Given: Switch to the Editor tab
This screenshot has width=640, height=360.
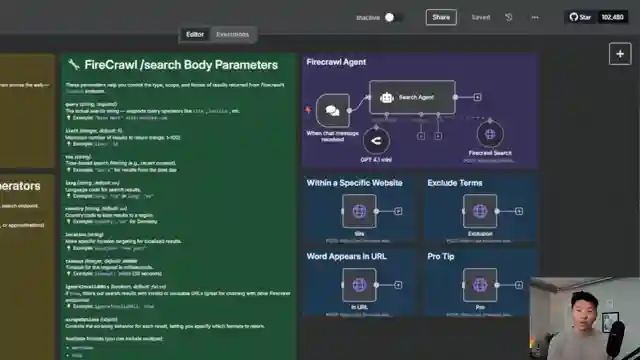Looking at the screenshot, I should 195,34.
